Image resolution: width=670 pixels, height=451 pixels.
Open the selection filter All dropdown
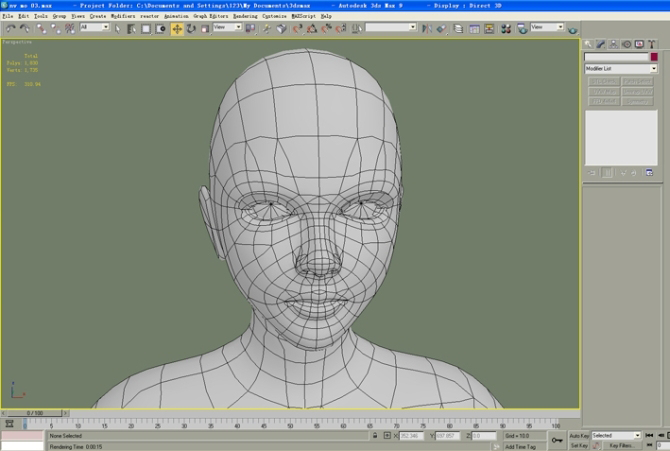(94, 27)
